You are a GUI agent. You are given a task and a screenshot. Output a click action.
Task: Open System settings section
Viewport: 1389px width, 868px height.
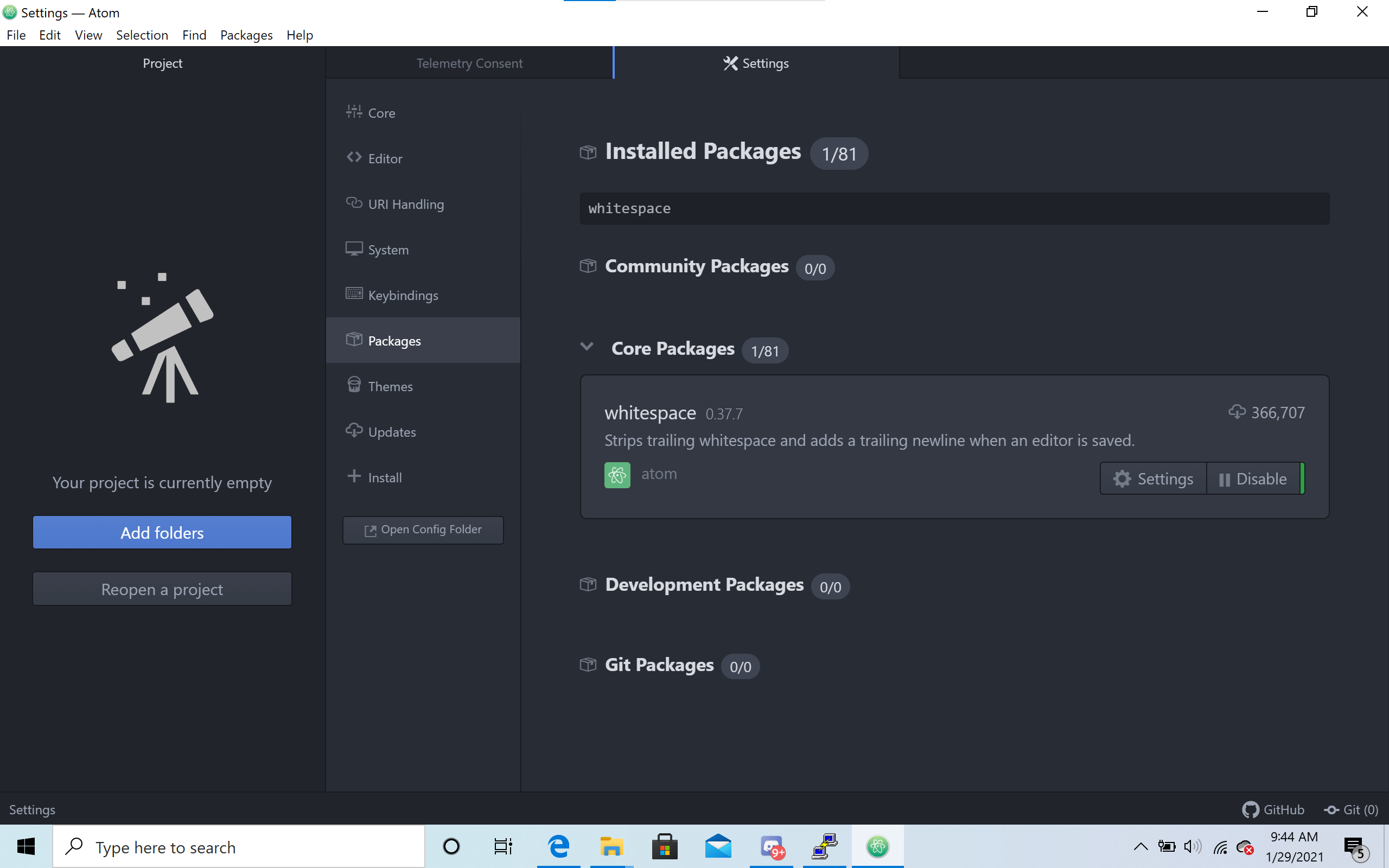click(x=423, y=250)
